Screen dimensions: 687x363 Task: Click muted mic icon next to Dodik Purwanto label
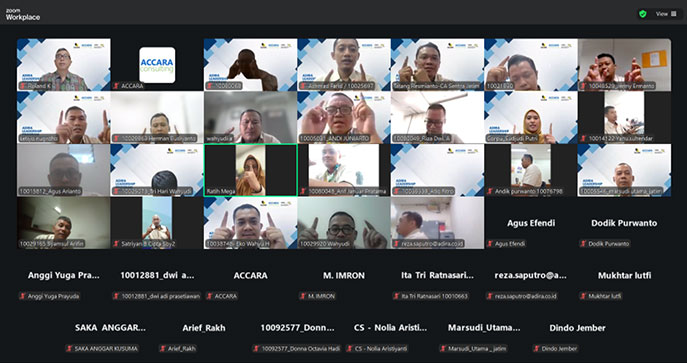click(583, 244)
